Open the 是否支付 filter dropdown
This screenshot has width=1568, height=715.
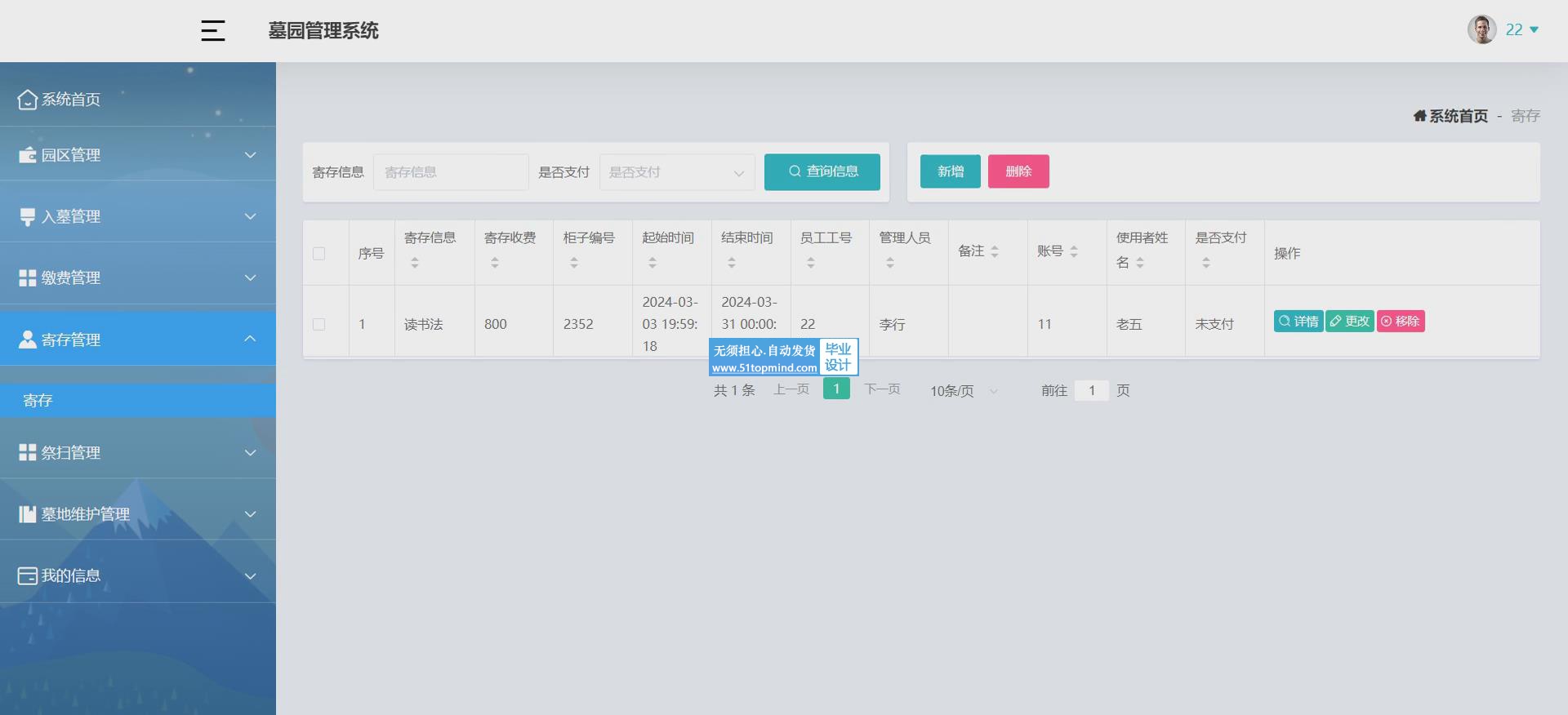[676, 172]
